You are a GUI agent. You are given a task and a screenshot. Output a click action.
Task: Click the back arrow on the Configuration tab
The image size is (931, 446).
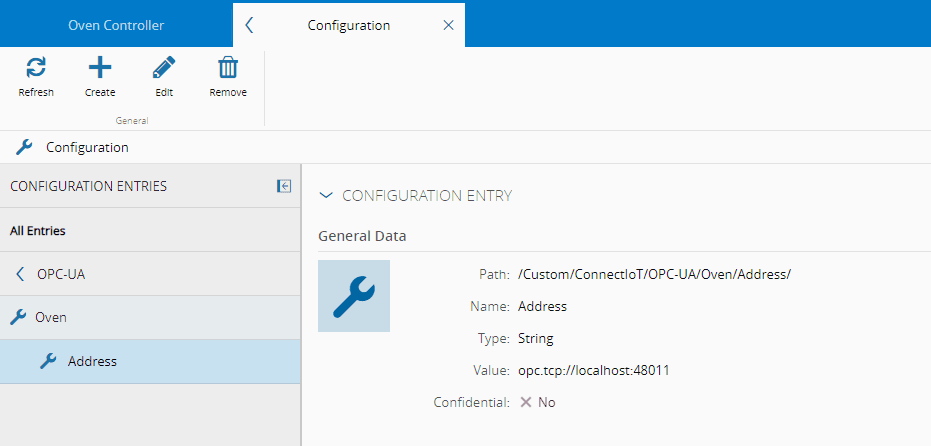[x=249, y=25]
